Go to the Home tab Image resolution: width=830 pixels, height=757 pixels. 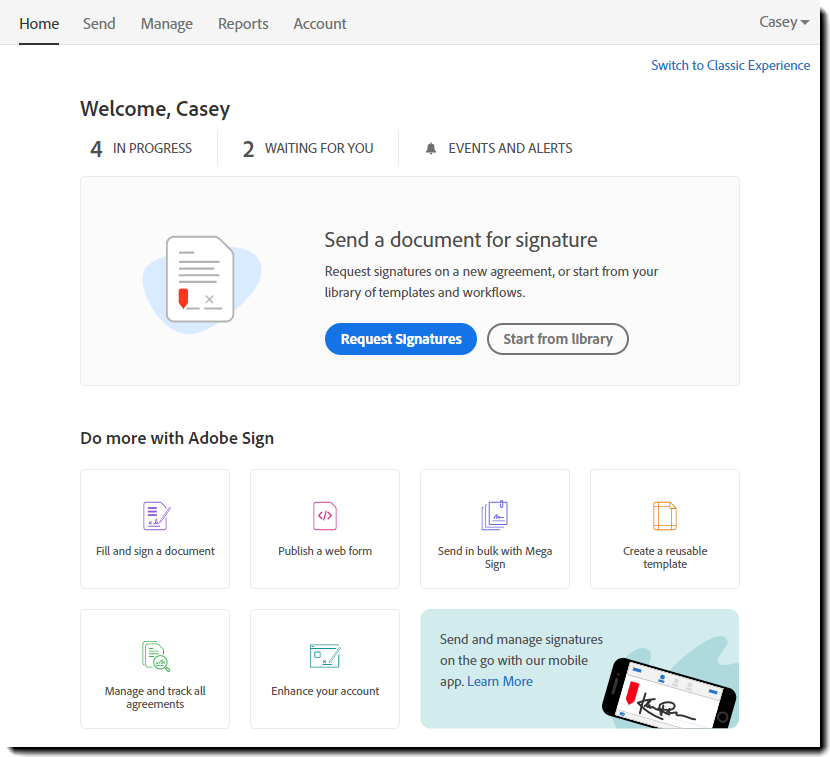[x=39, y=24]
